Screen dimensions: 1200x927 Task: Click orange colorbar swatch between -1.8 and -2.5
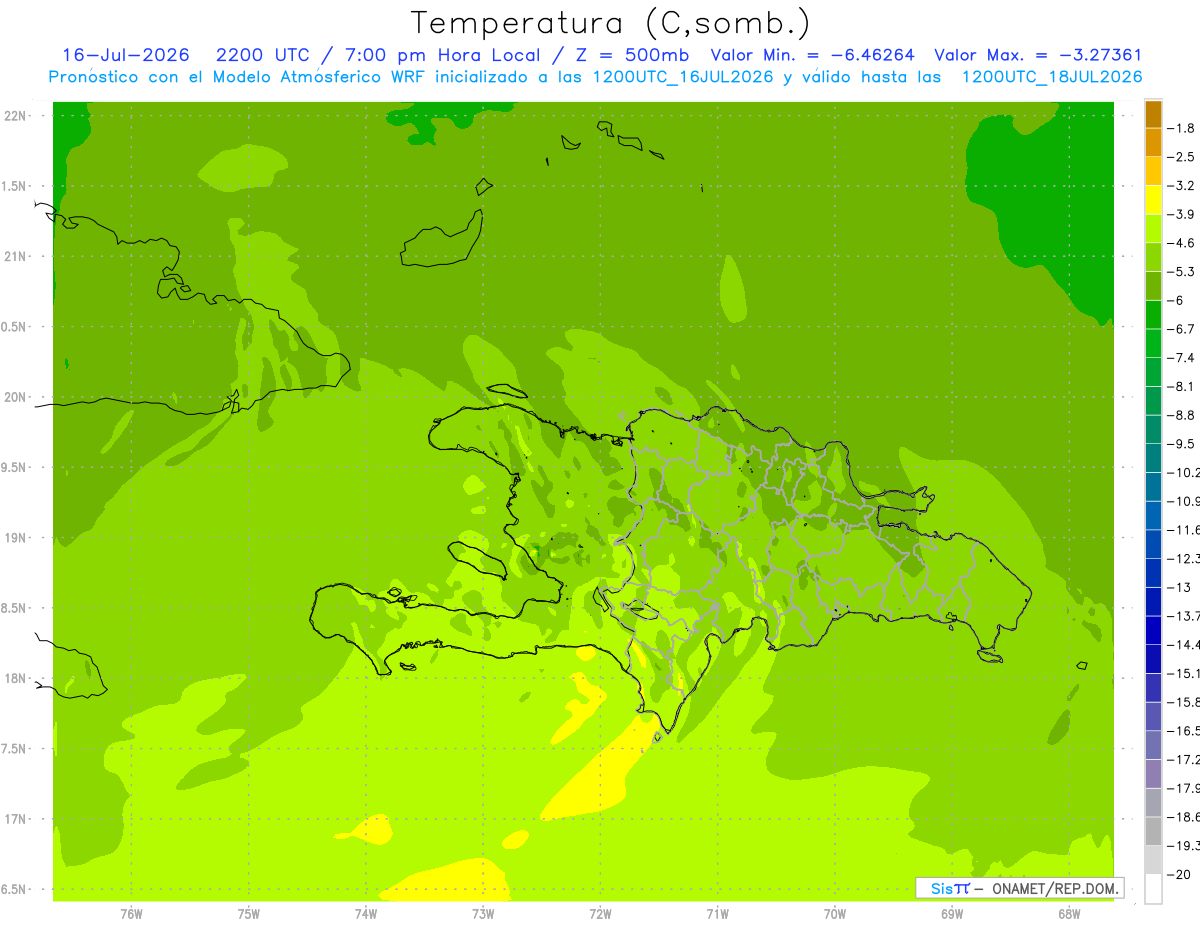click(1153, 143)
